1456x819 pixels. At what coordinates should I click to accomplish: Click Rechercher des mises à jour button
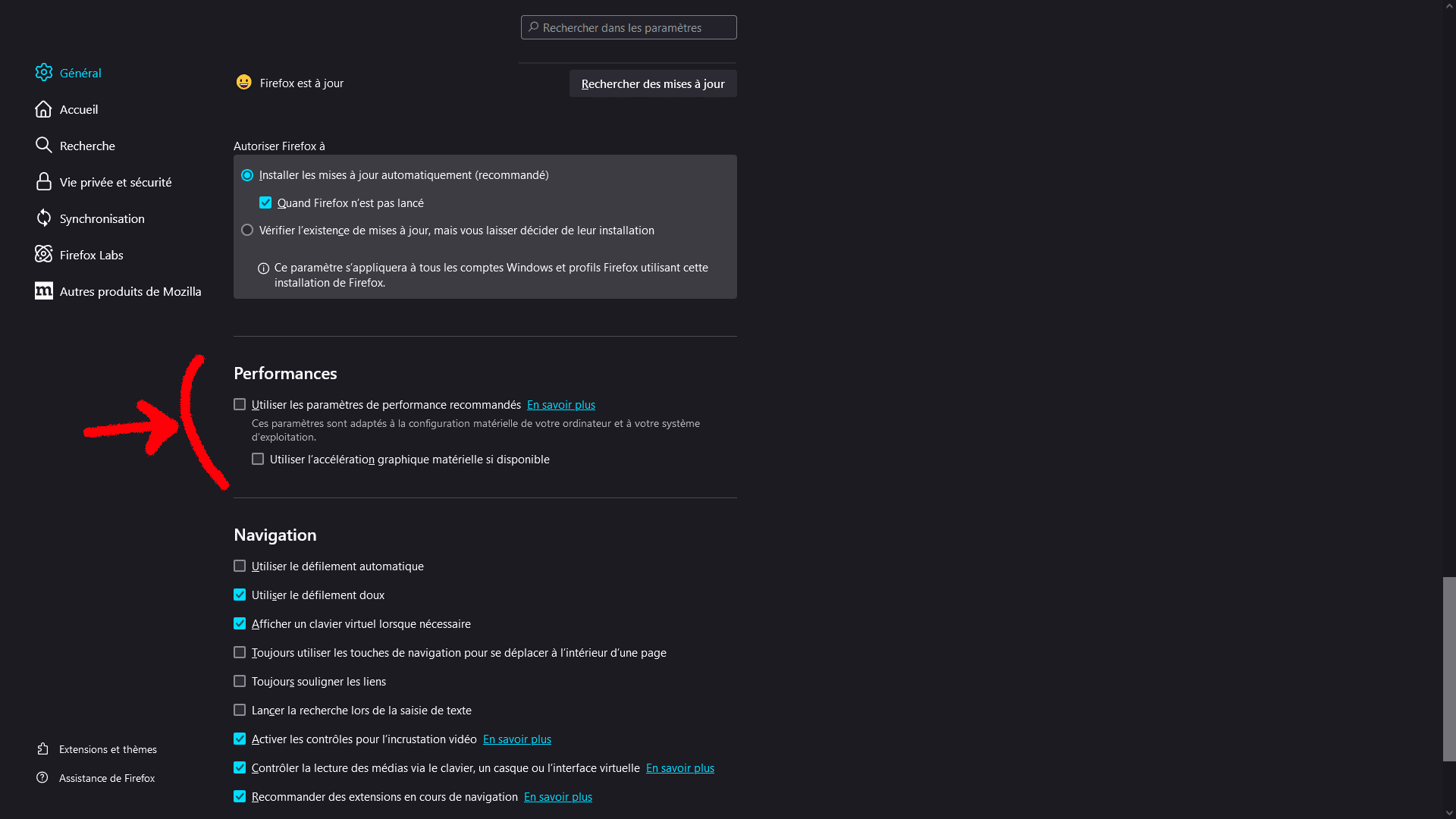653,83
